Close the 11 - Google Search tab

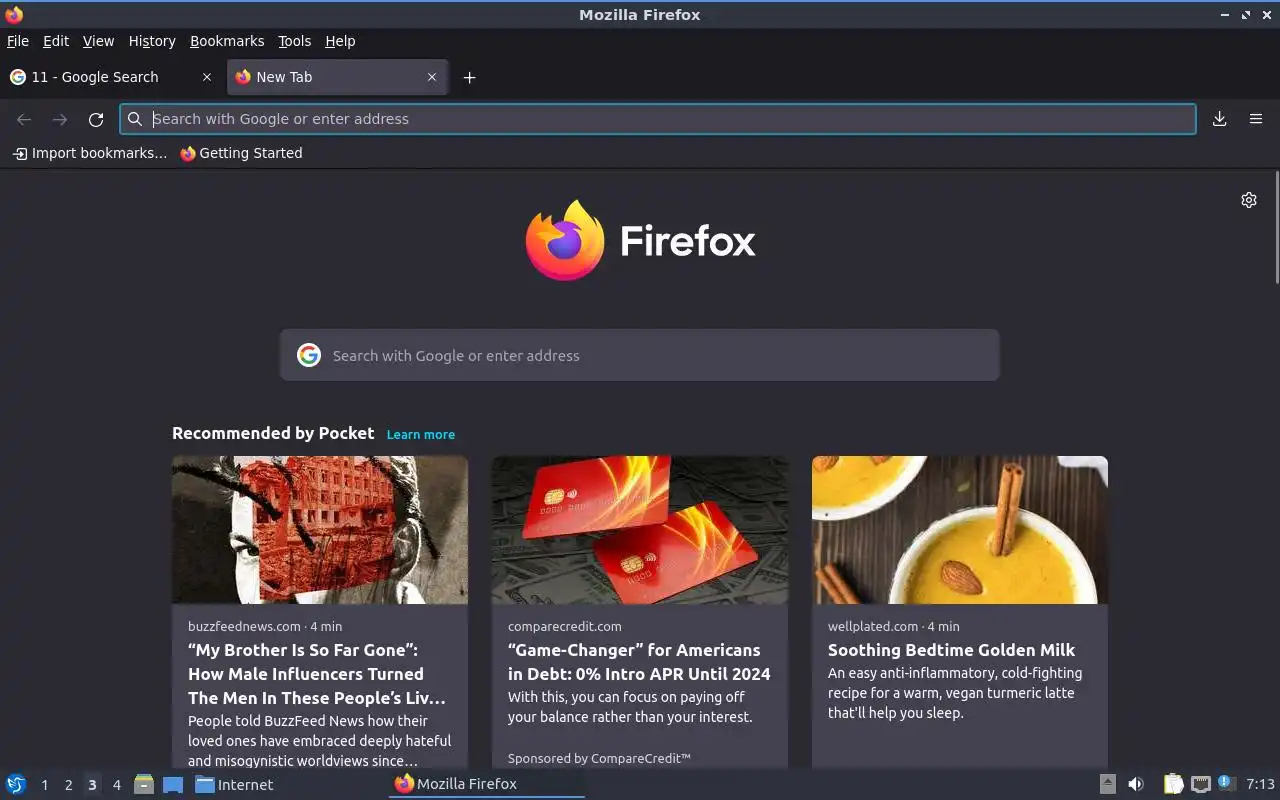click(207, 77)
